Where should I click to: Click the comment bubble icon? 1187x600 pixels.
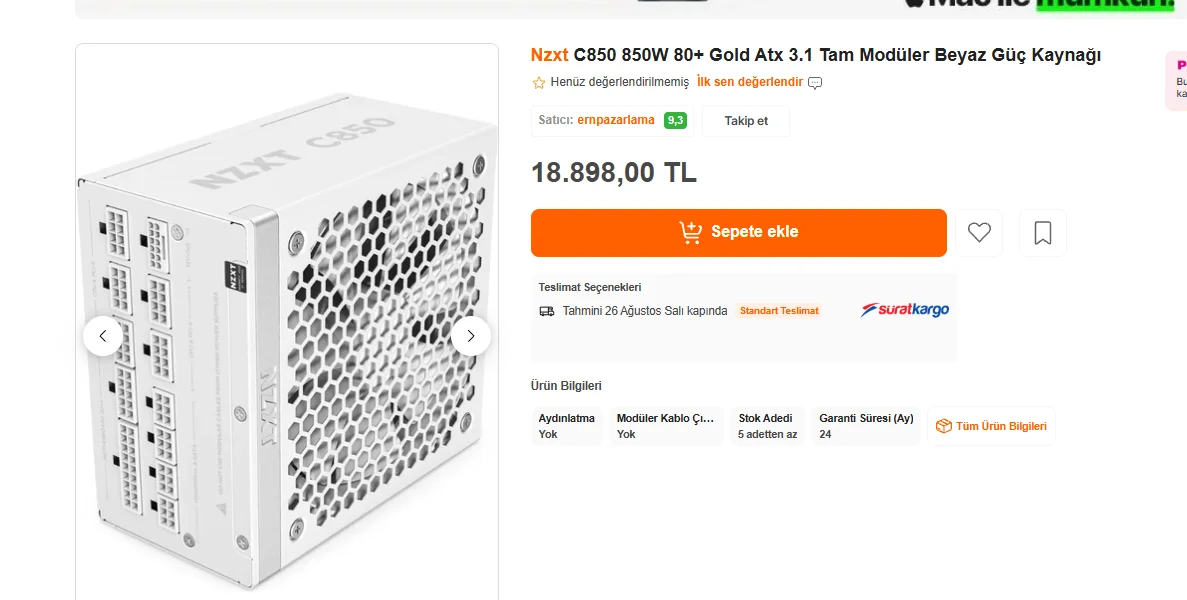(815, 83)
